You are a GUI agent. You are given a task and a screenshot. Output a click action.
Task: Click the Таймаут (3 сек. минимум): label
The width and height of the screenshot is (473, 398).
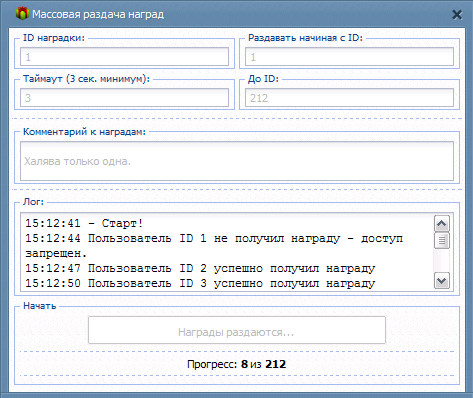point(86,79)
